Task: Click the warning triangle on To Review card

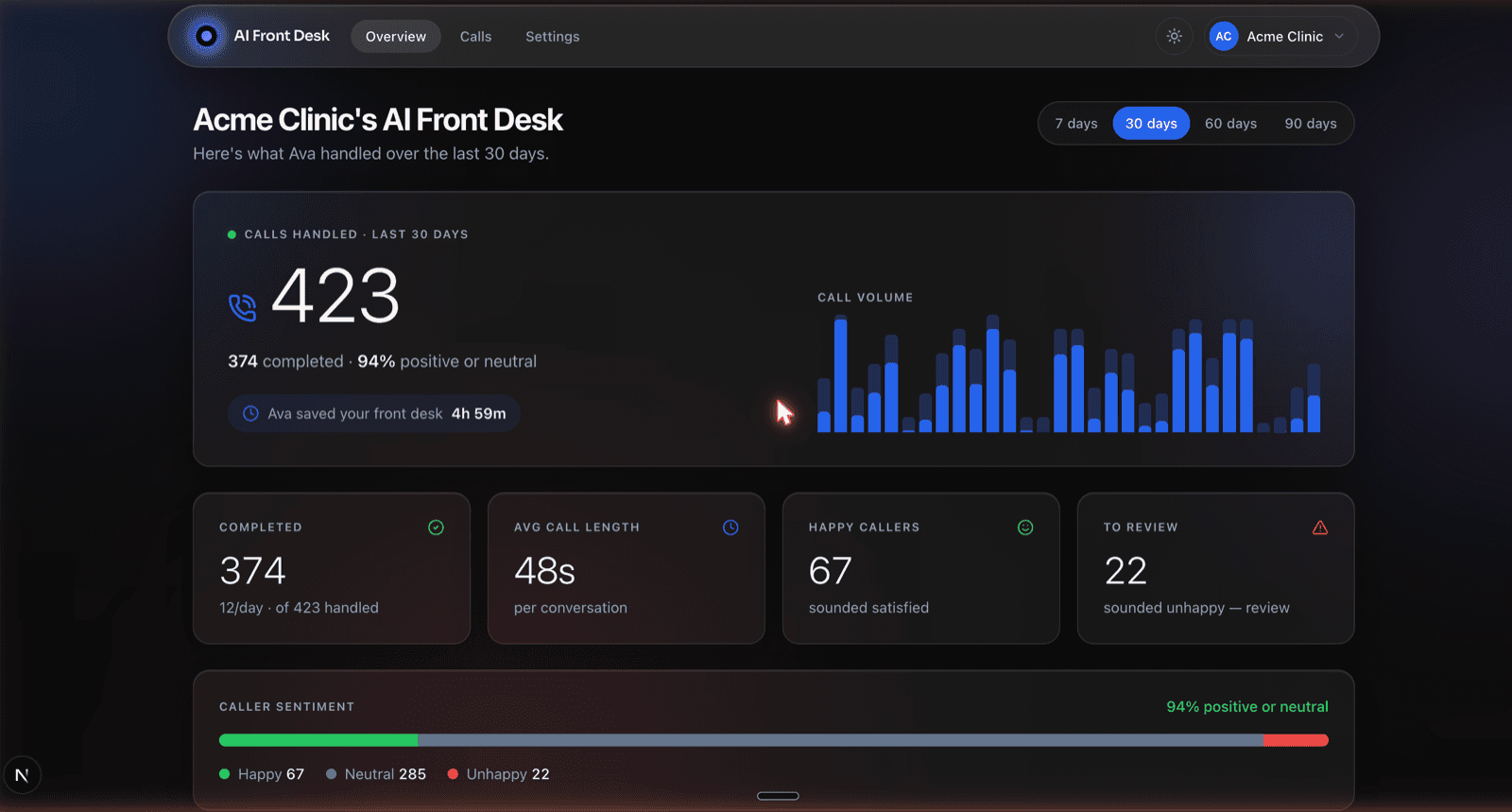Action: coord(1320,527)
